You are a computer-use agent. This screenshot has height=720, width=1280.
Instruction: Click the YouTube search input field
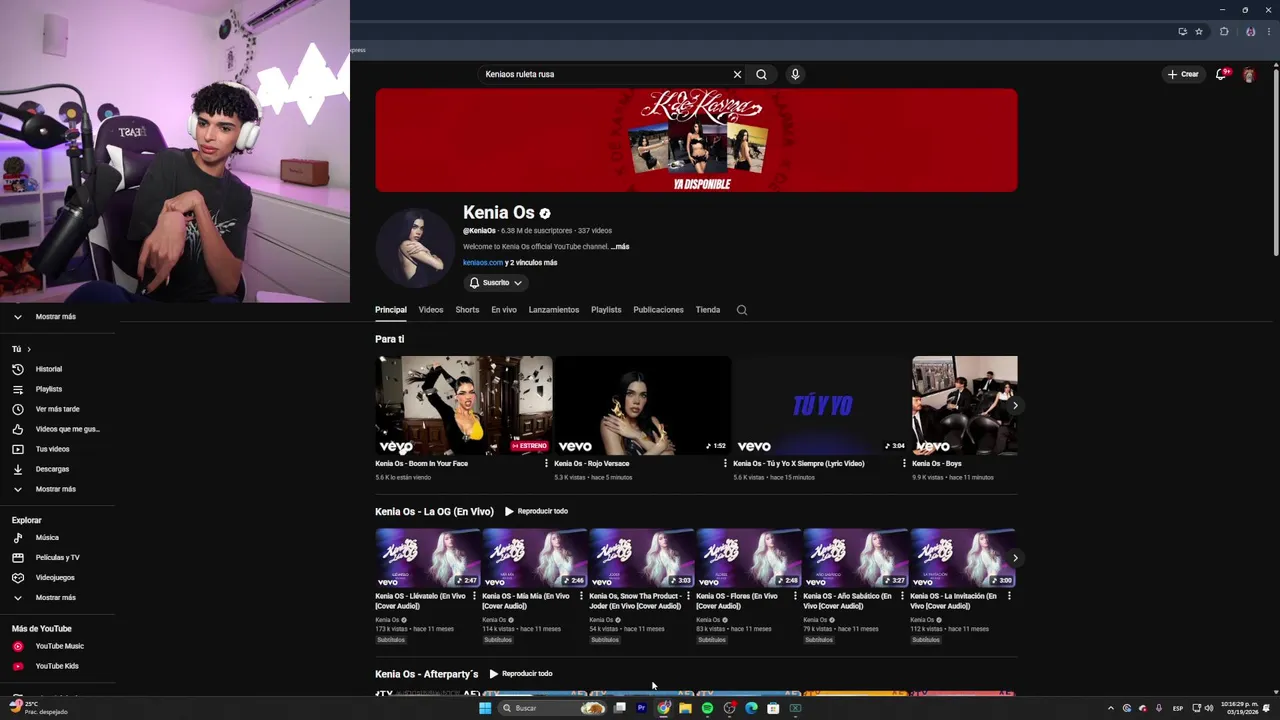605,74
